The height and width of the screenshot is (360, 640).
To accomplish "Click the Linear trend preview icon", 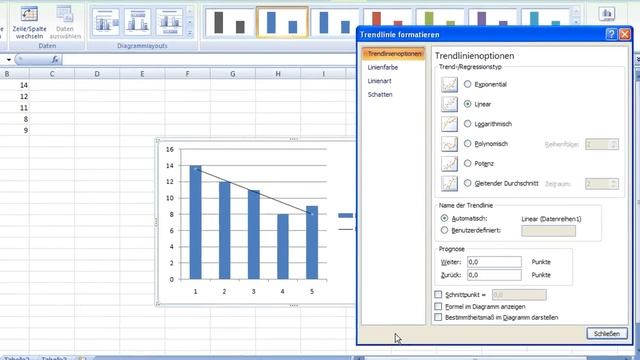I will (449, 104).
